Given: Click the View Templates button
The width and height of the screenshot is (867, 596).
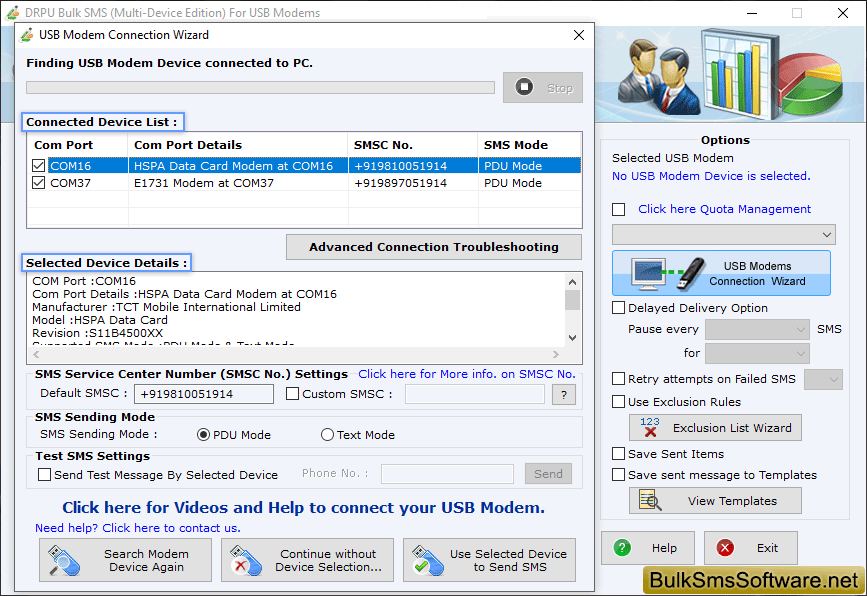Looking at the screenshot, I should [715, 500].
